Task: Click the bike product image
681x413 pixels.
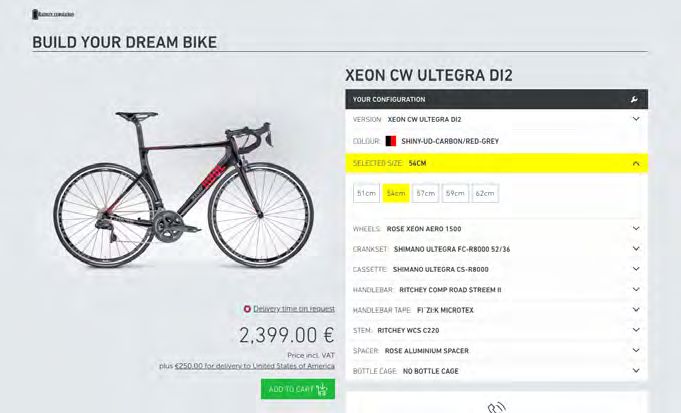Action: point(184,190)
